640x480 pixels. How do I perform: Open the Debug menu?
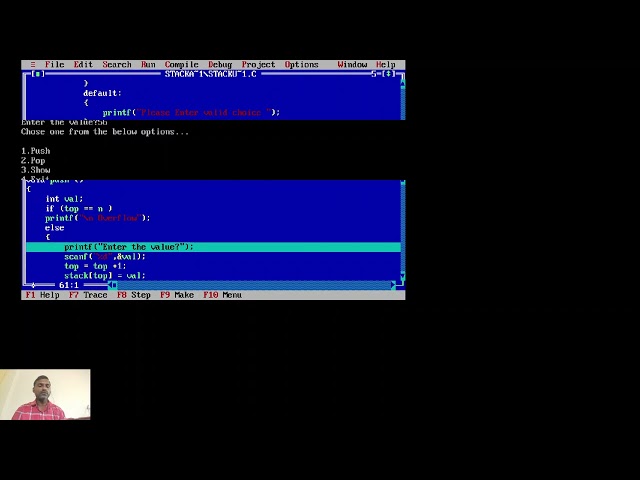click(220, 64)
